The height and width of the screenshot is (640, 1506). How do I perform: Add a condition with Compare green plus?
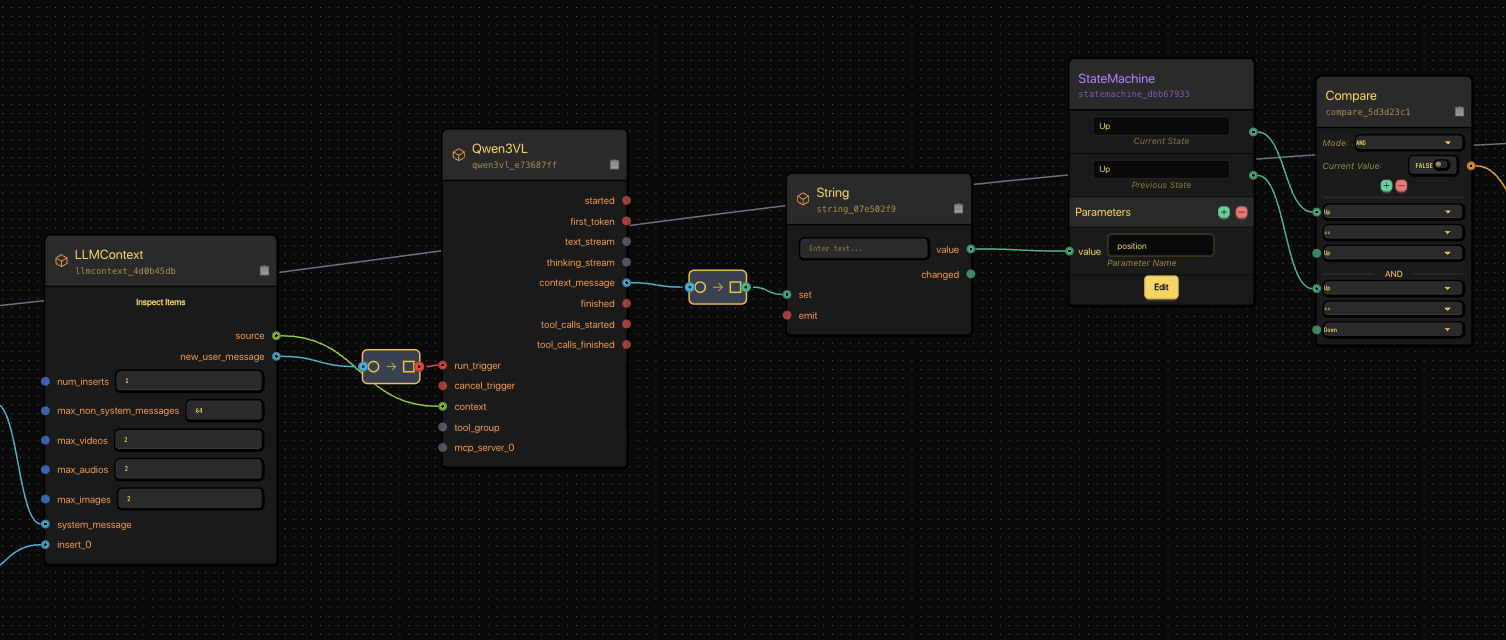click(1386, 186)
